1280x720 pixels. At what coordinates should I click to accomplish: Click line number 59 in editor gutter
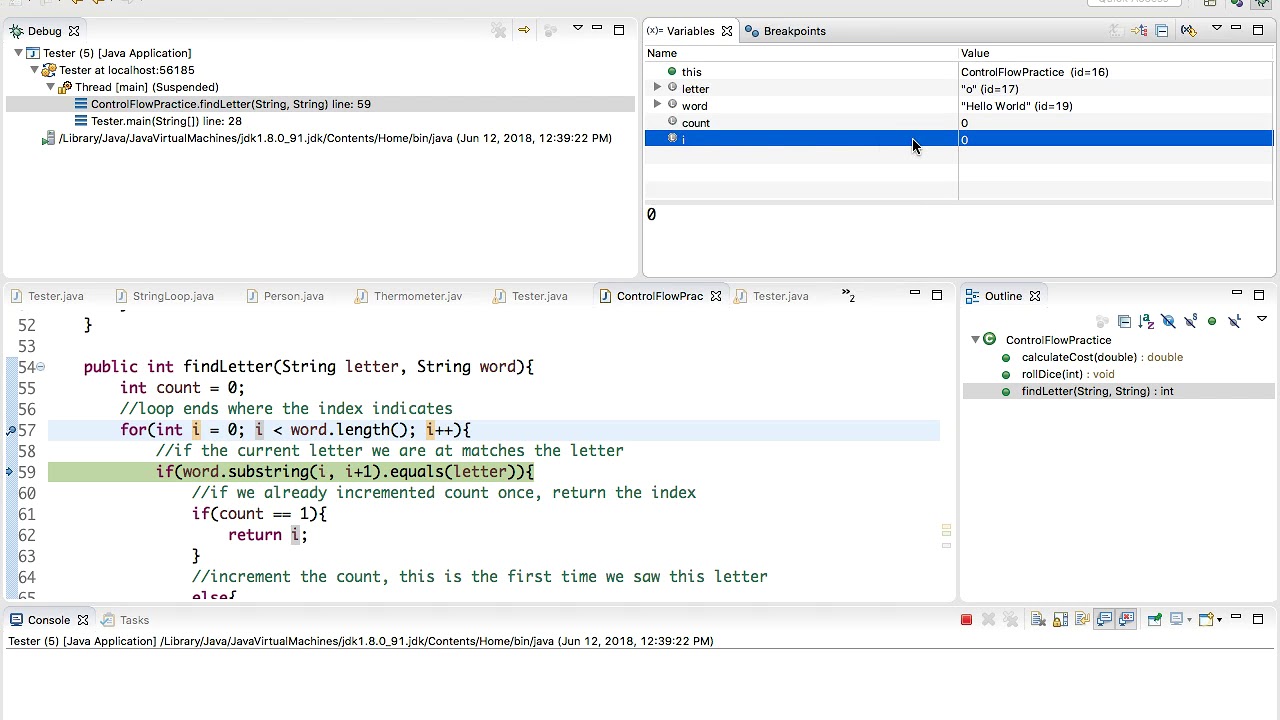pos(27,472)
